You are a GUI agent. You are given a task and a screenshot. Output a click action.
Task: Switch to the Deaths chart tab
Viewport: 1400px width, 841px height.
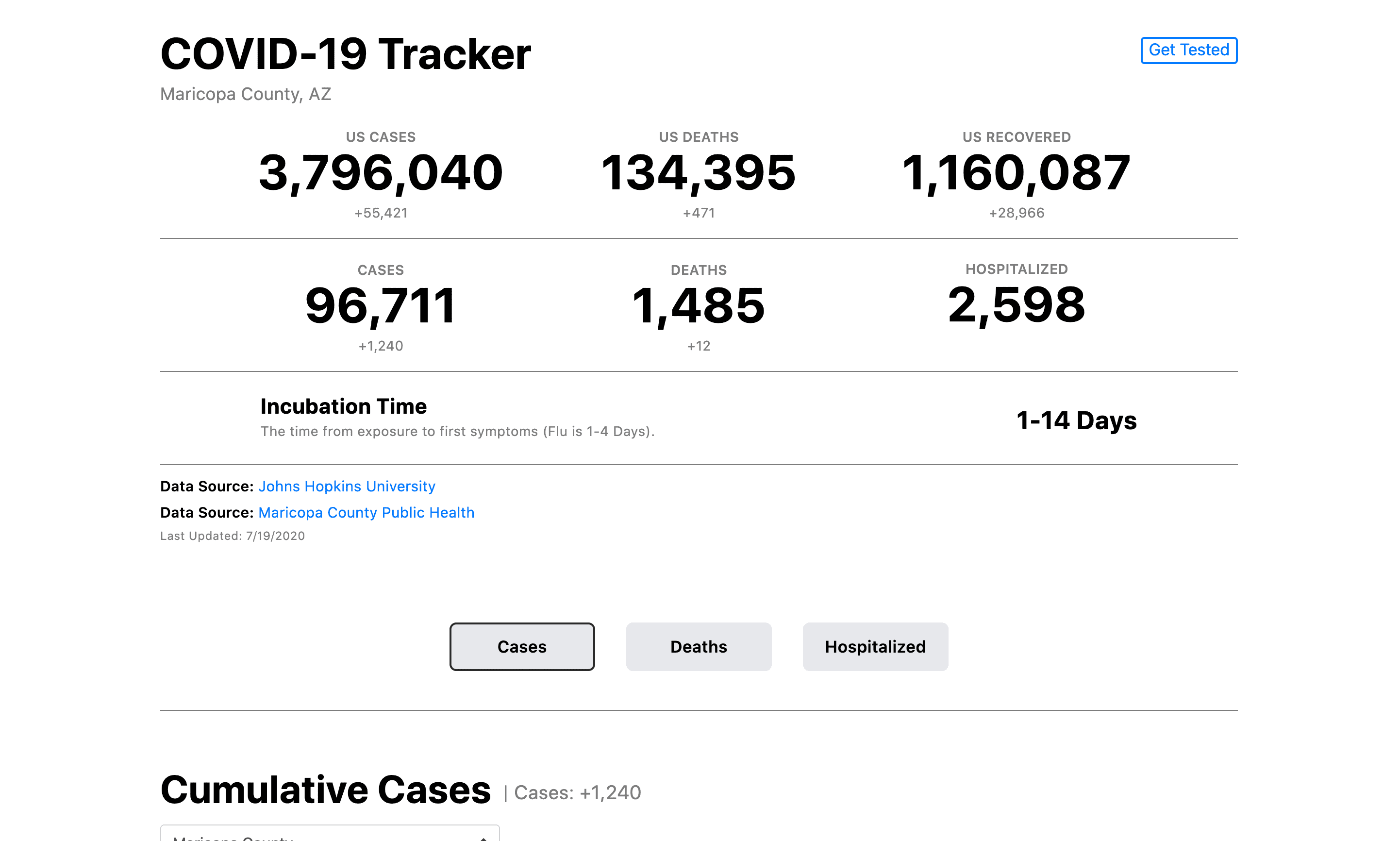(x=699, y=647)
